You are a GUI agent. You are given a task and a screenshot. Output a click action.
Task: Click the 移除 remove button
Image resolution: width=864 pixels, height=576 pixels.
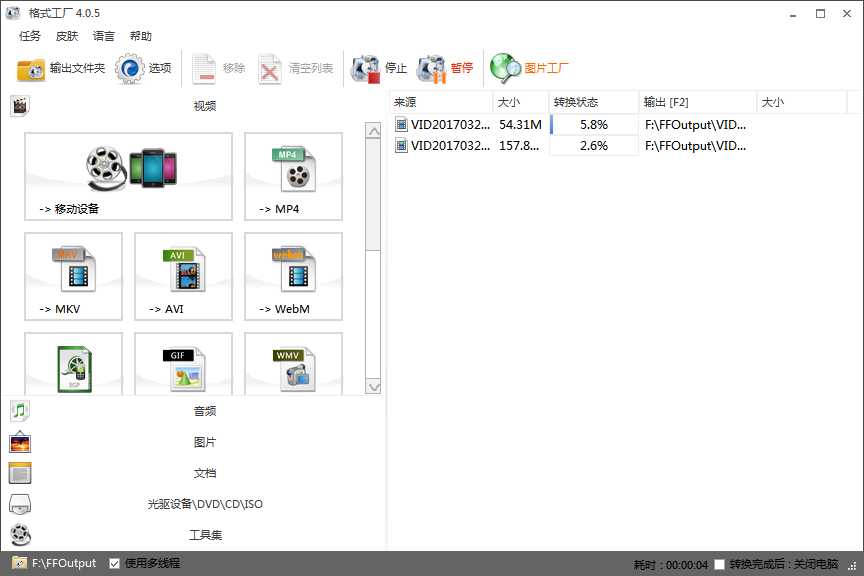(218, 68)
